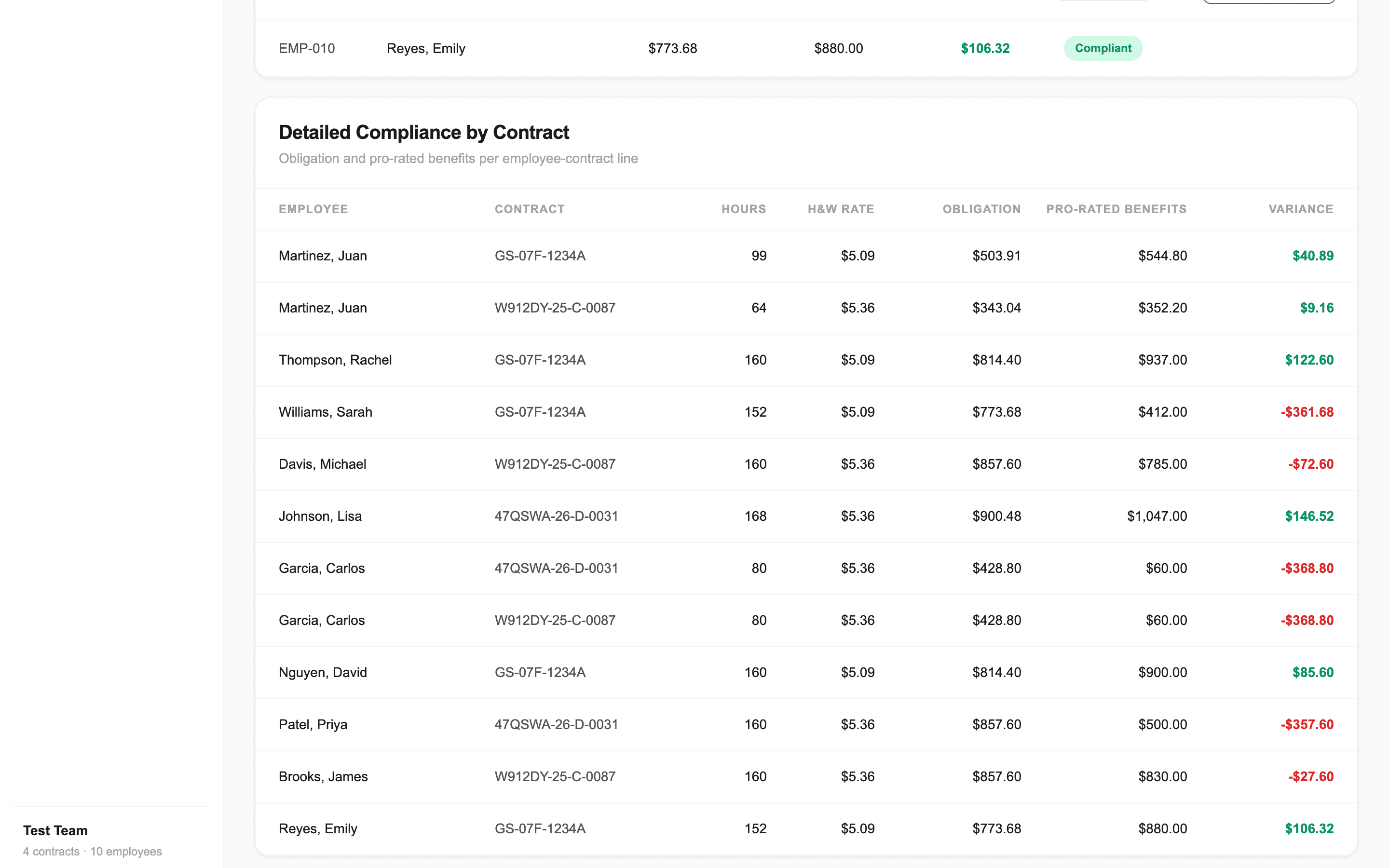The width and height of the screenshot is (1389, 868).
Task: Click the $900.48 obligation value
Action: click(996, 516)
